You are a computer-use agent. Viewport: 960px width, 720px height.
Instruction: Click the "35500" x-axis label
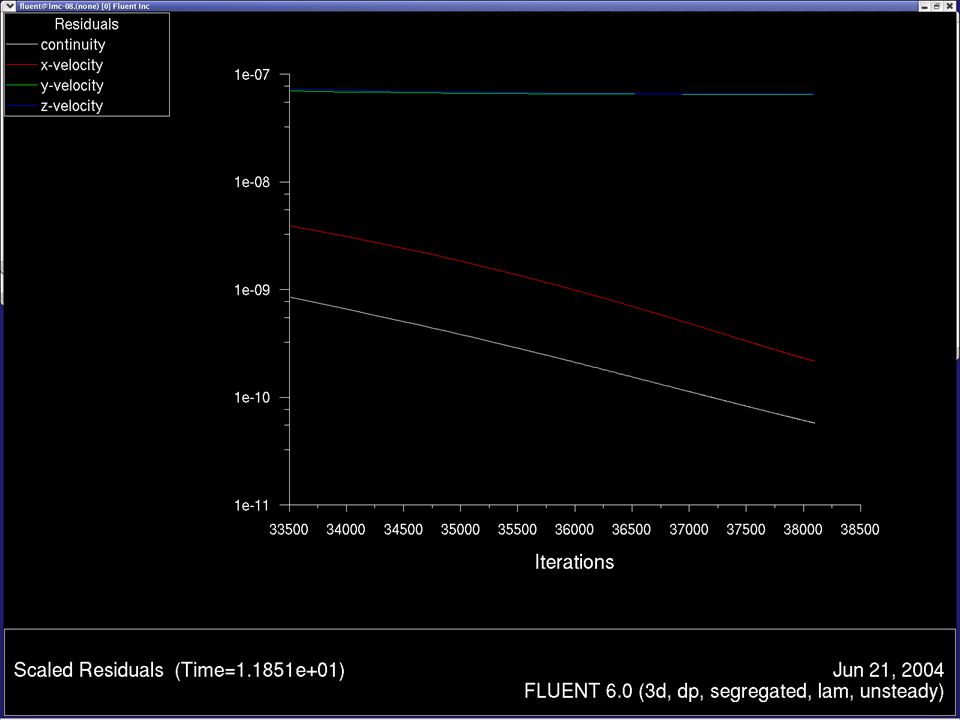[x=517, y=530]
